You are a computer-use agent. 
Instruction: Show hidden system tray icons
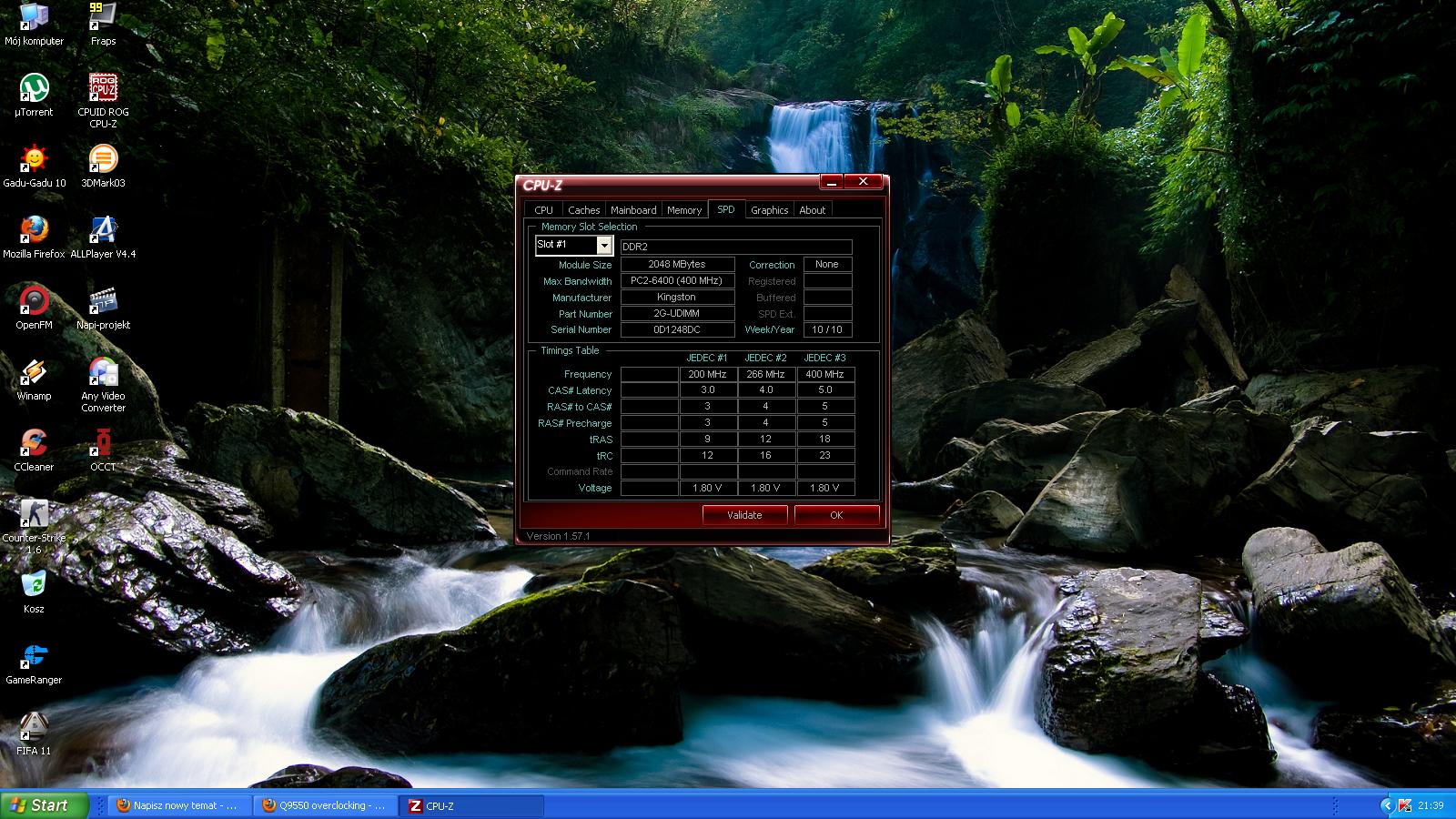pyautogui.click(x=1387, y=805)
